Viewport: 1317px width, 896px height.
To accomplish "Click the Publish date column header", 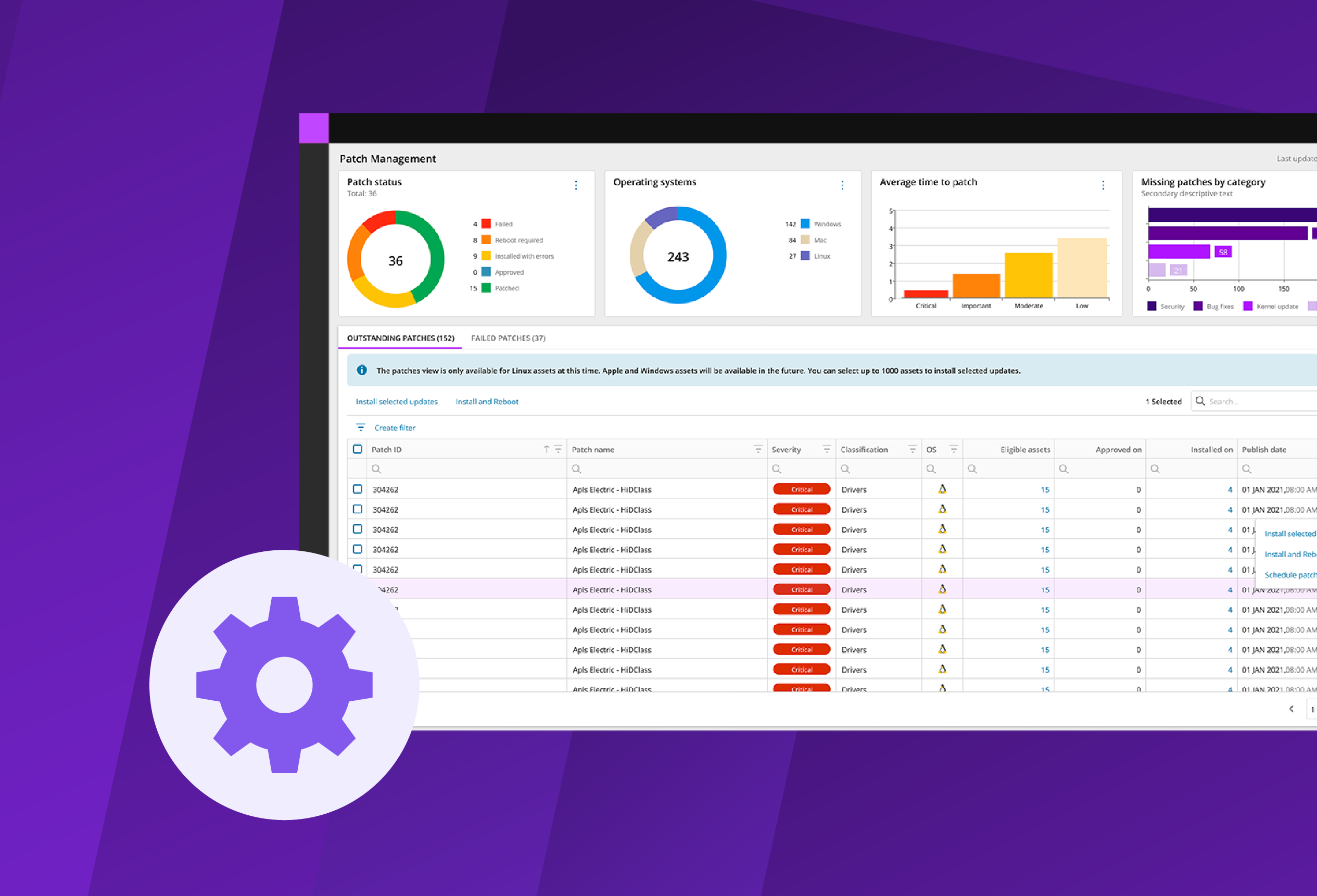I will point(1264,449).
